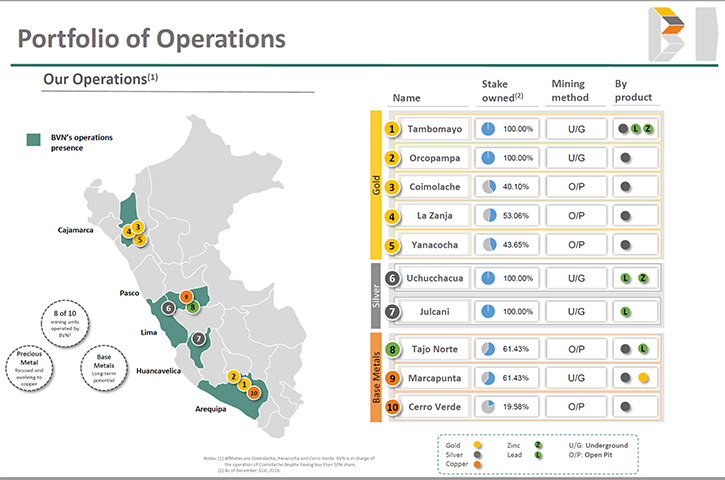Click map marker 2 in Arequipa
This screenshot has width=725, height=480.
click(233, 376)
